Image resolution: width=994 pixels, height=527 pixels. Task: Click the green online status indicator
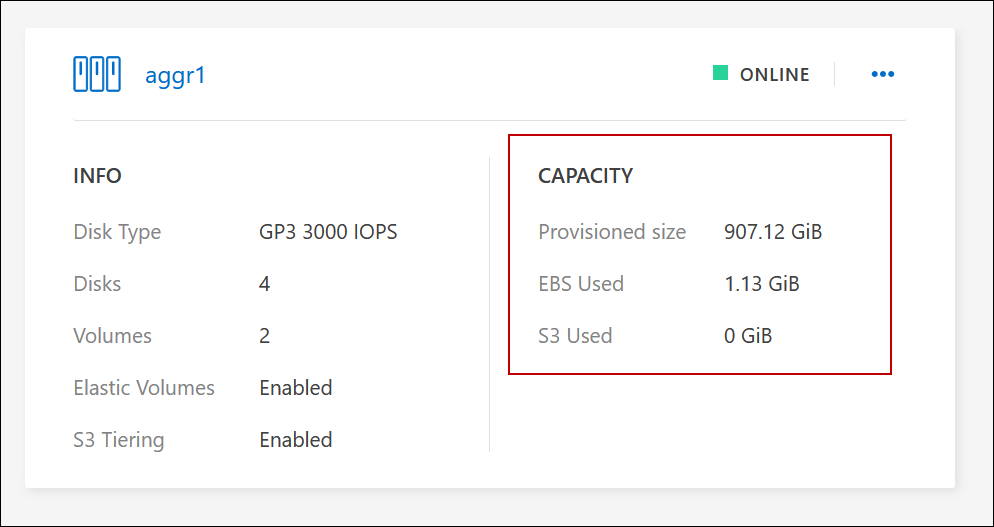coord(720,73)
